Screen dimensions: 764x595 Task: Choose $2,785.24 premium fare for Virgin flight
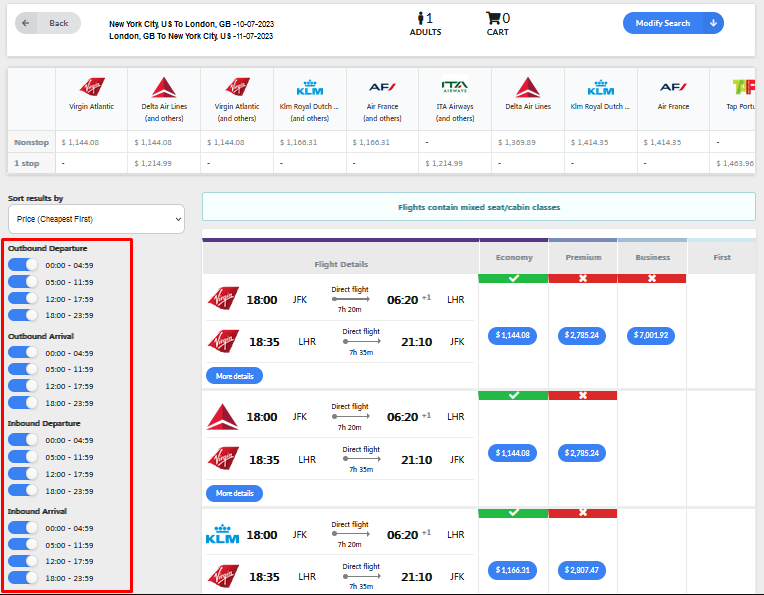tap(582, 335)
